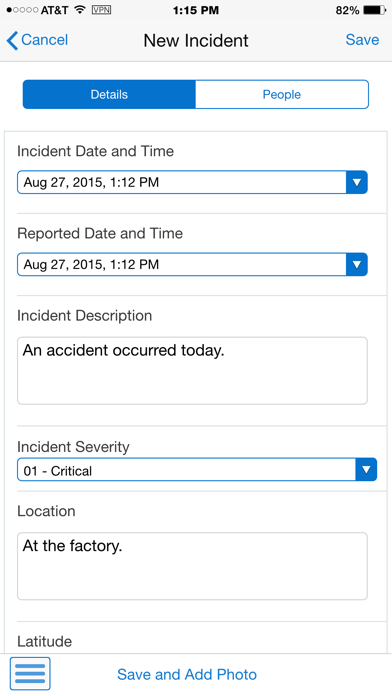Tap Save and Add Photo
The image size is (392, 696).
point(187,675)
